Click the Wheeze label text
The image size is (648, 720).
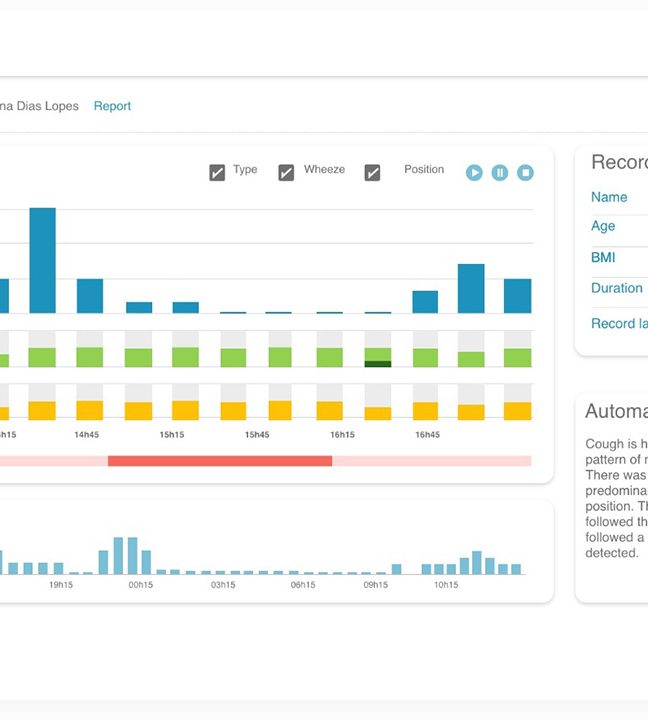324,169
